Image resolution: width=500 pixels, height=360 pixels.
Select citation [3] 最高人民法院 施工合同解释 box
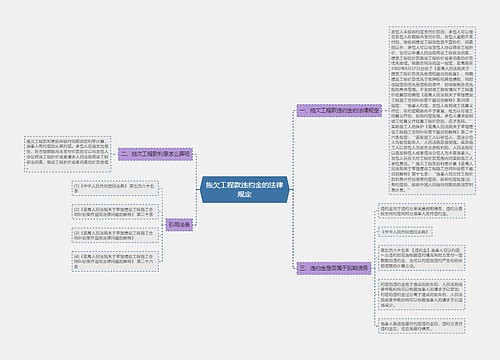(x=115, y=235)
